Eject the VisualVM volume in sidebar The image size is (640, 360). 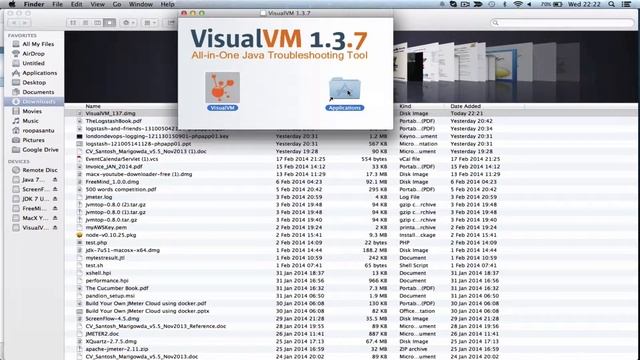(55, 228)
